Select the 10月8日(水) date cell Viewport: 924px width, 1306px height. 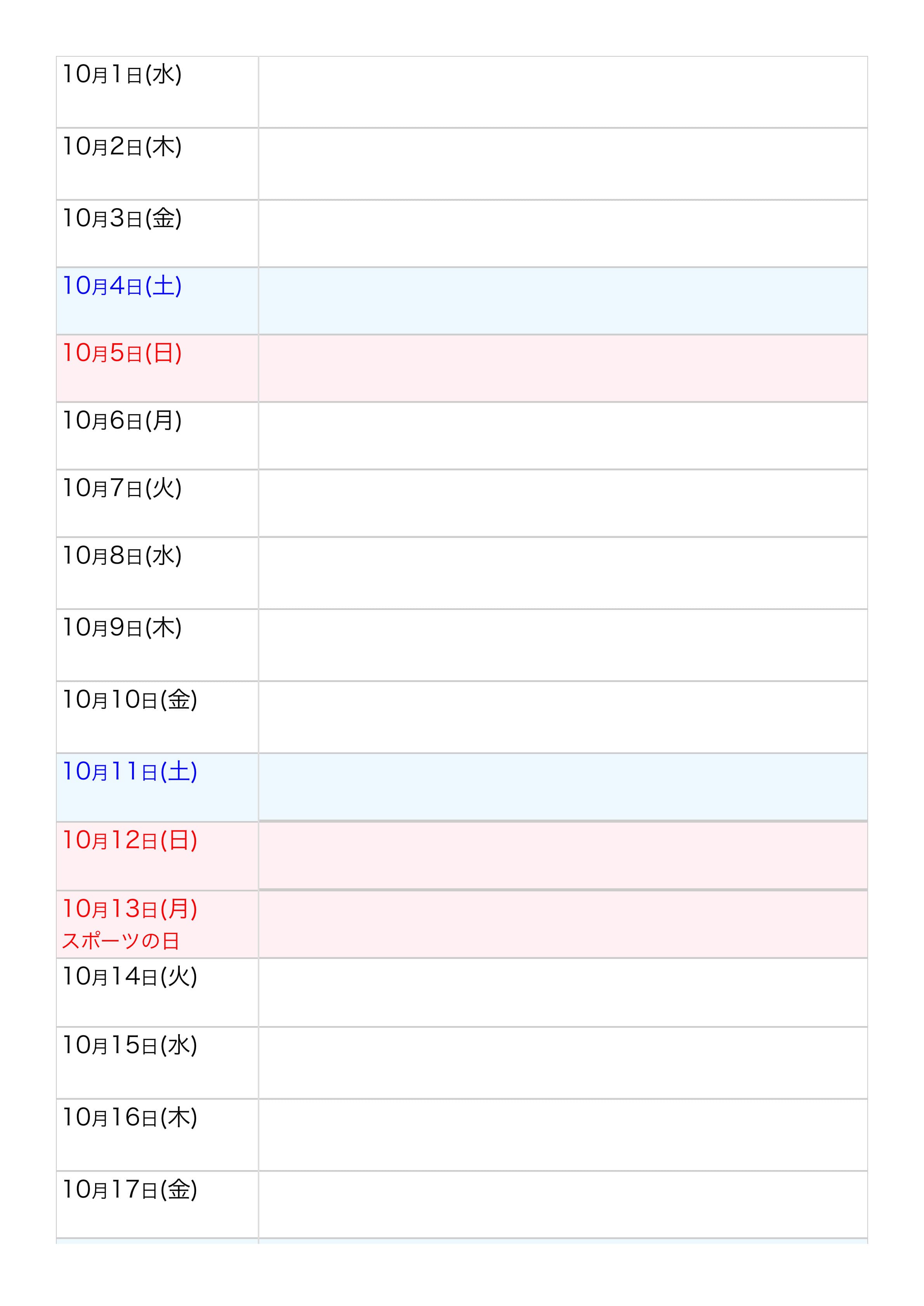point(122,556)
